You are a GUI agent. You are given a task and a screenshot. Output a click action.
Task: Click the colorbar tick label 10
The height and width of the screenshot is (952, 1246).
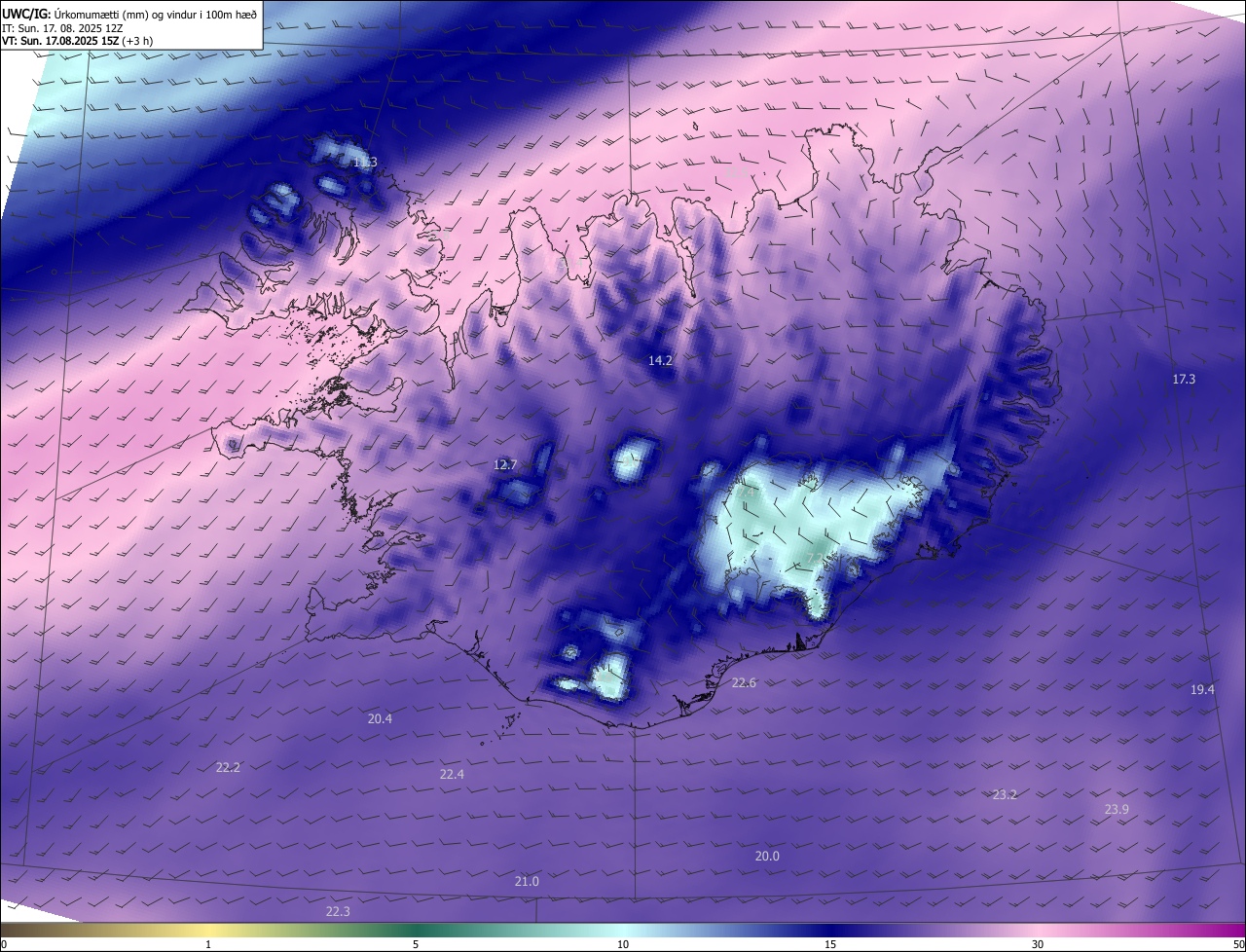point(623,944)
